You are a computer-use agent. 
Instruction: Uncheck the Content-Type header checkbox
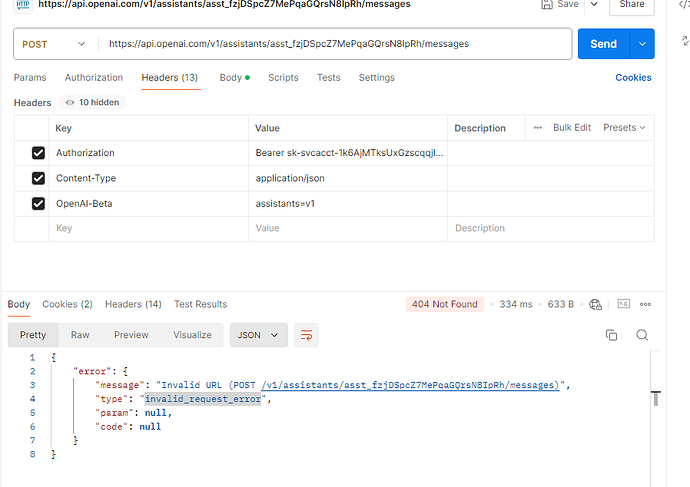(38, 178)
